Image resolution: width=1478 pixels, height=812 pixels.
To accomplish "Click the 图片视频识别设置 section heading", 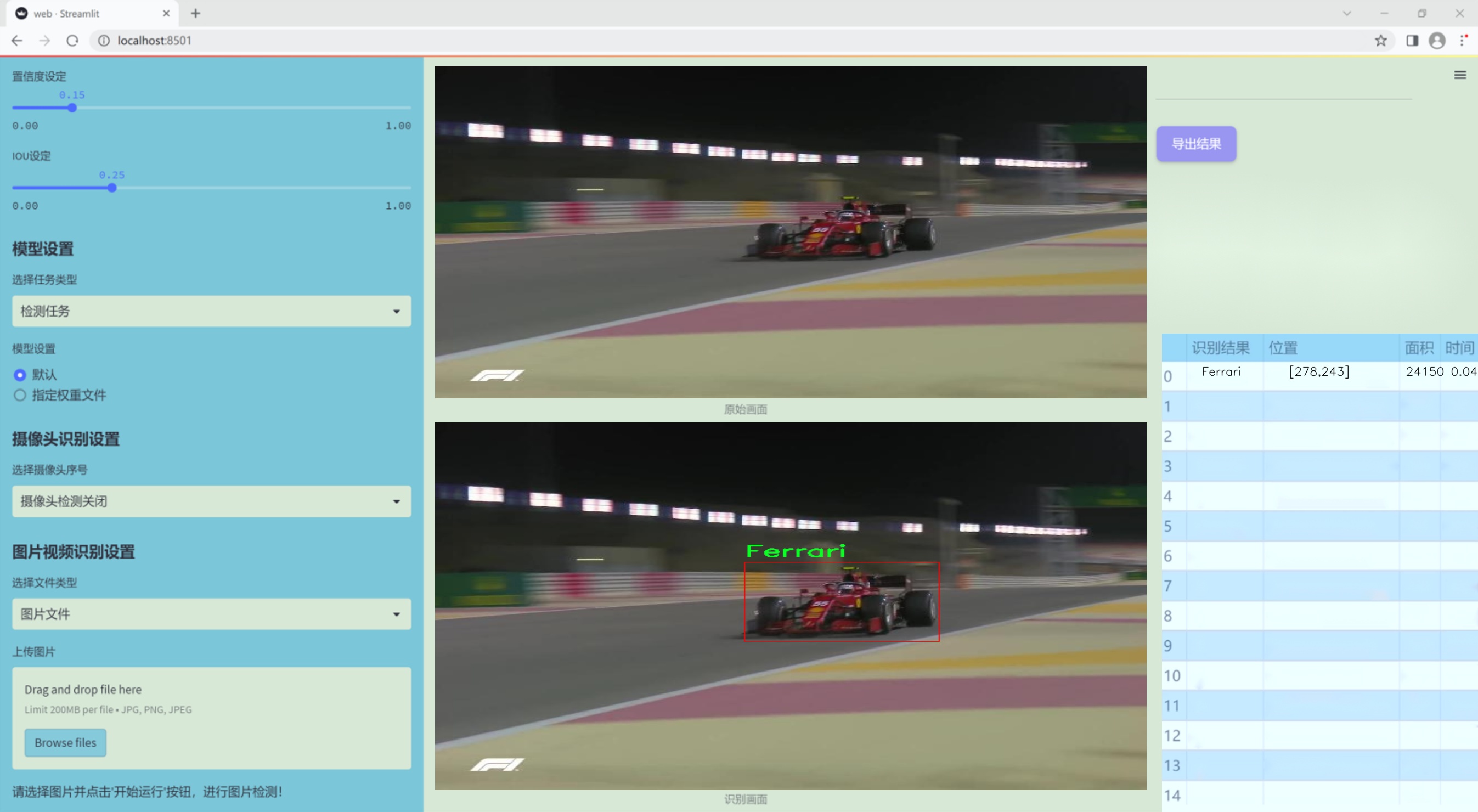I will [x=74, y=551].
